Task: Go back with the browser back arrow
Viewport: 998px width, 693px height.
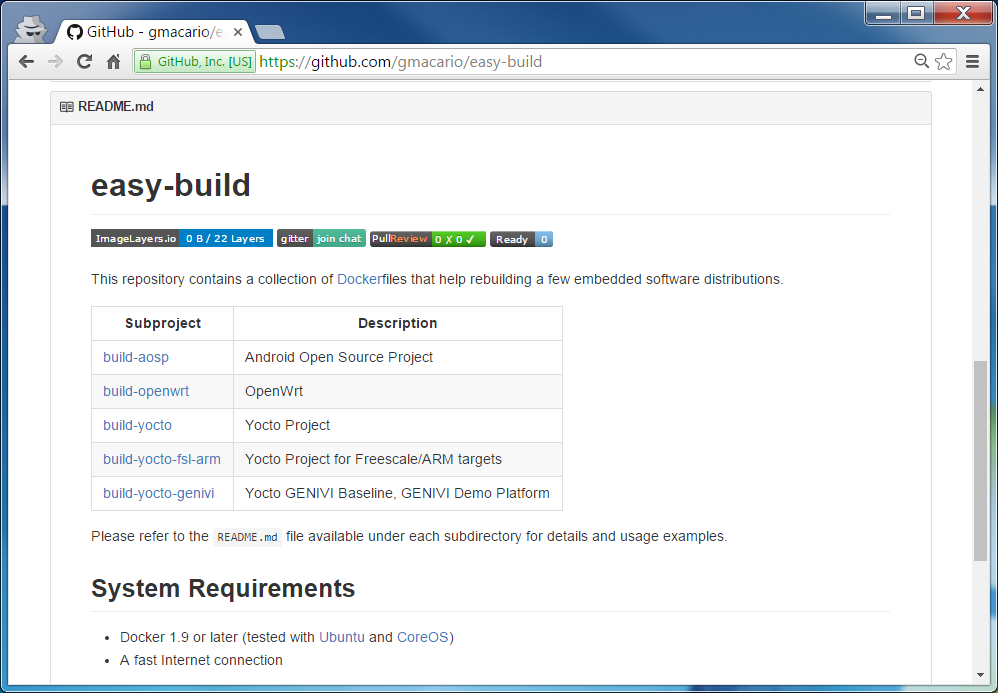Action: click(x=26, y=62)
